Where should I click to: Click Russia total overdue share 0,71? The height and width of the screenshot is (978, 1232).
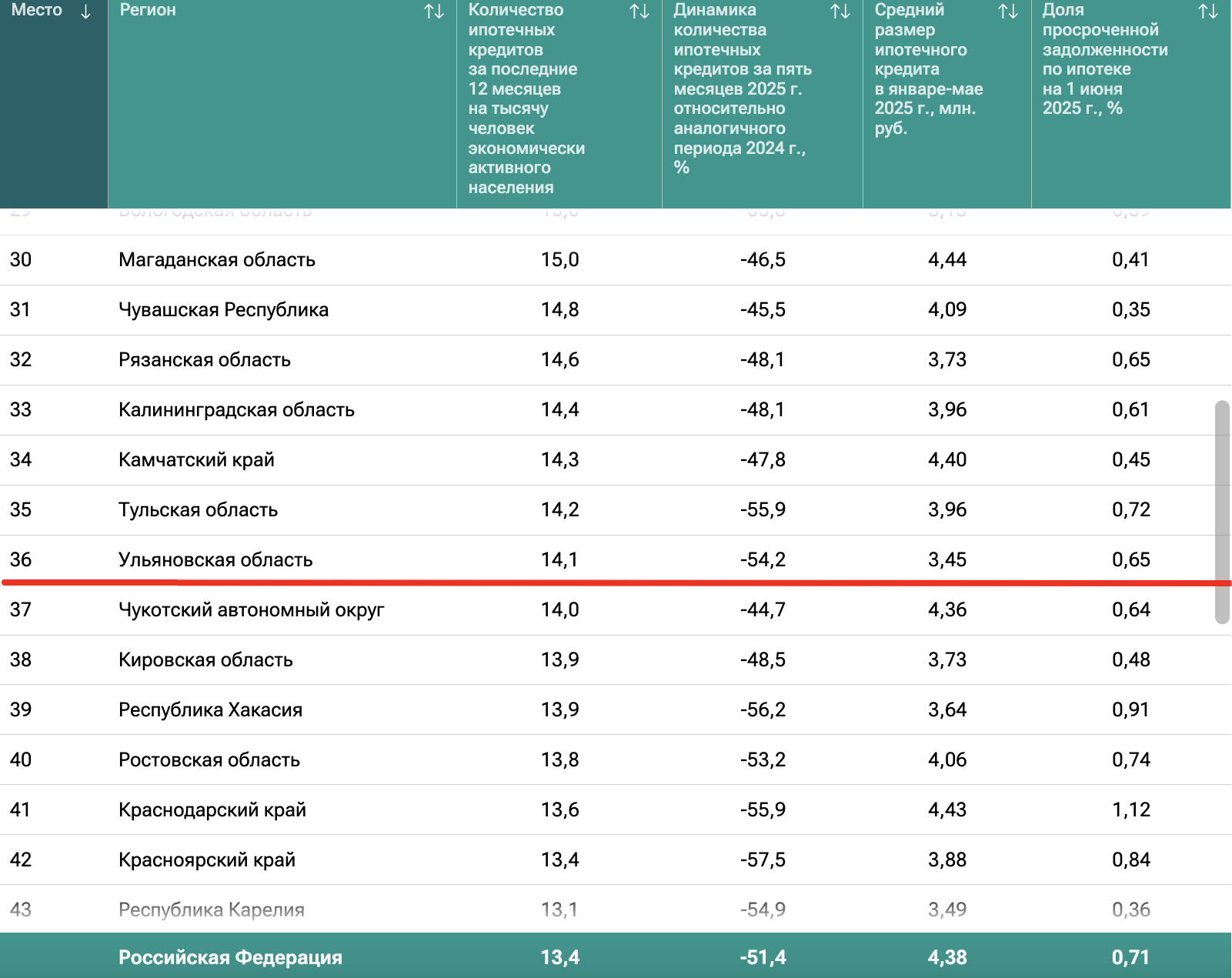(x=1130, y=958)
